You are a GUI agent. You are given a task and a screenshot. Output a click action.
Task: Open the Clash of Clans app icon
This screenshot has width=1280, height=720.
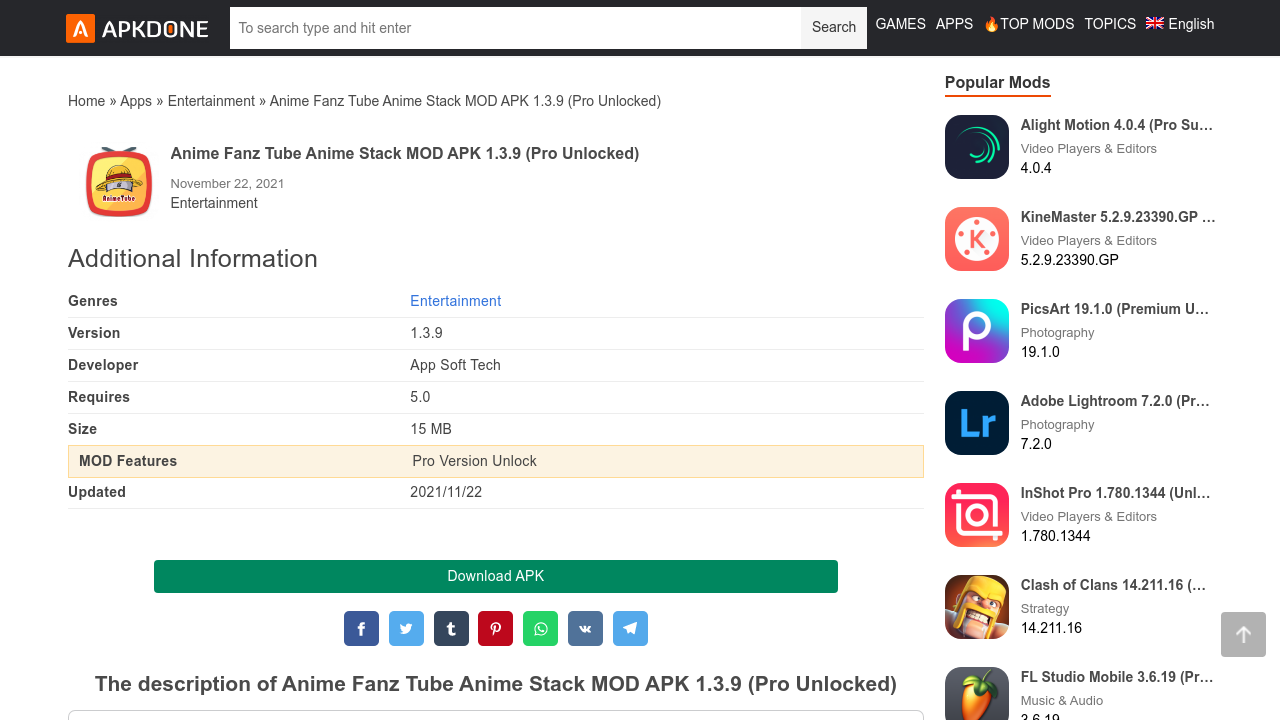click(977, 607)
